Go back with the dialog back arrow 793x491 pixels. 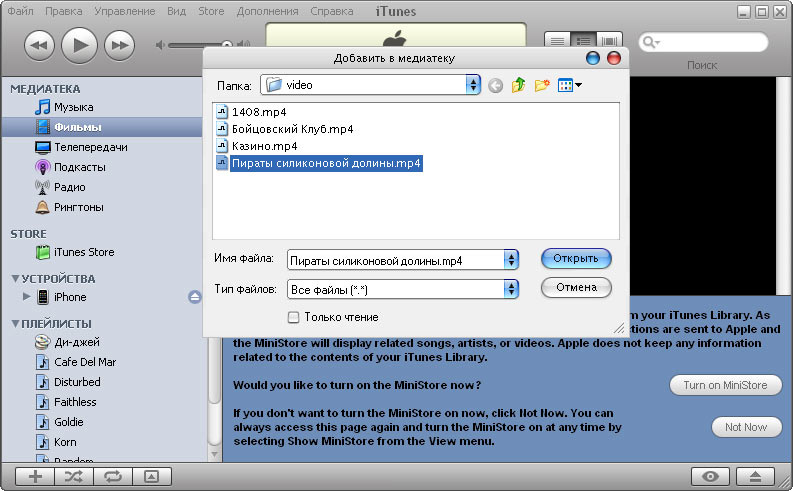496,86
